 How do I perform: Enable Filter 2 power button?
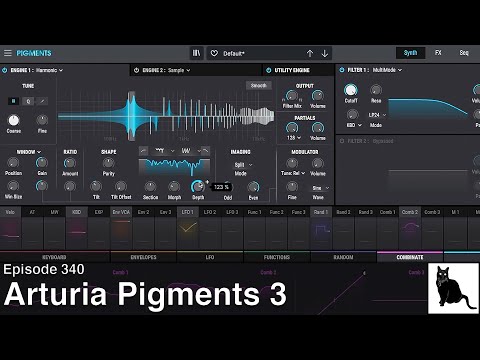click(342, 141)
